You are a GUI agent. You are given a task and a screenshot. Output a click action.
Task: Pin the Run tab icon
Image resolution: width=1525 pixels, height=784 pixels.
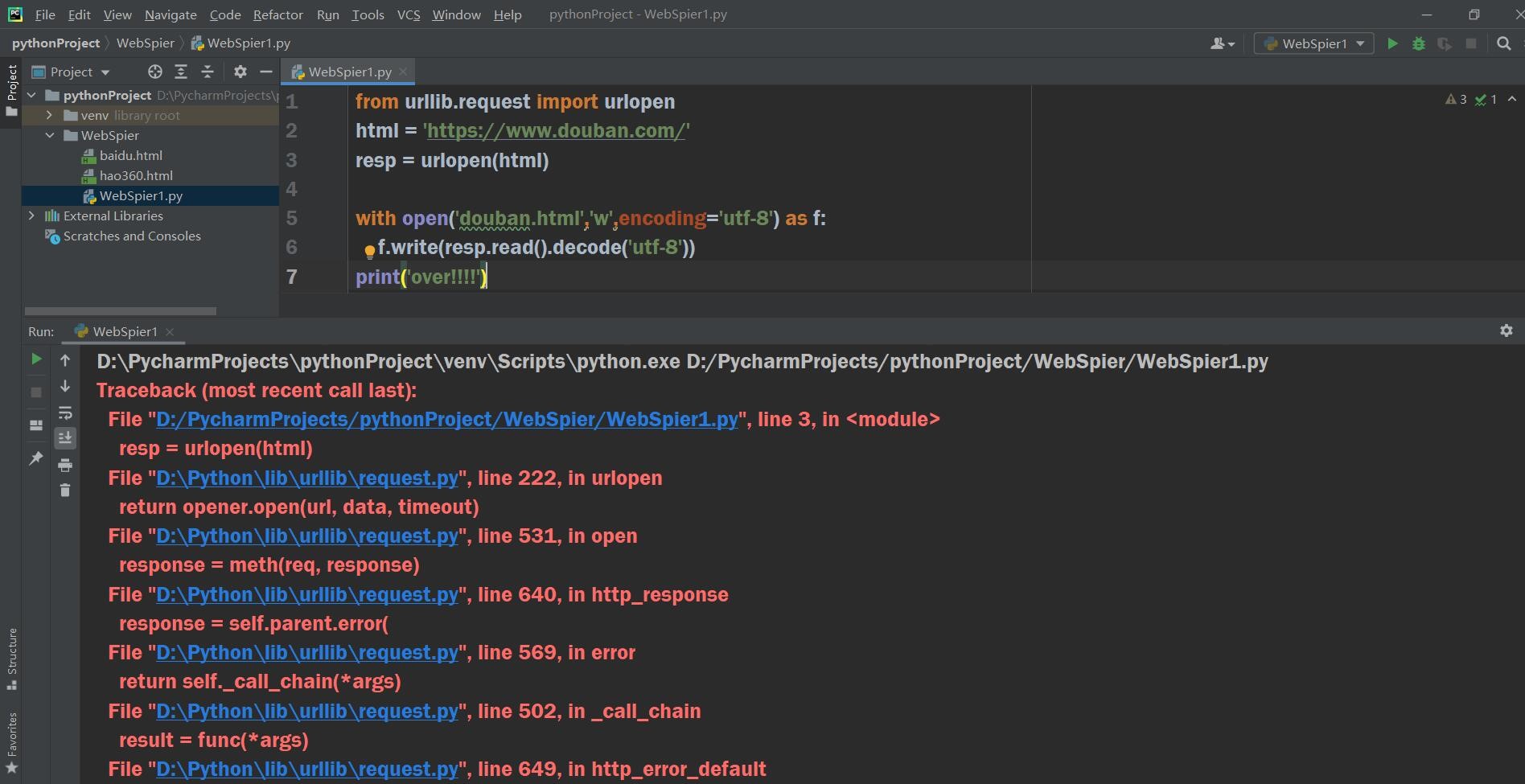point(36,458)
